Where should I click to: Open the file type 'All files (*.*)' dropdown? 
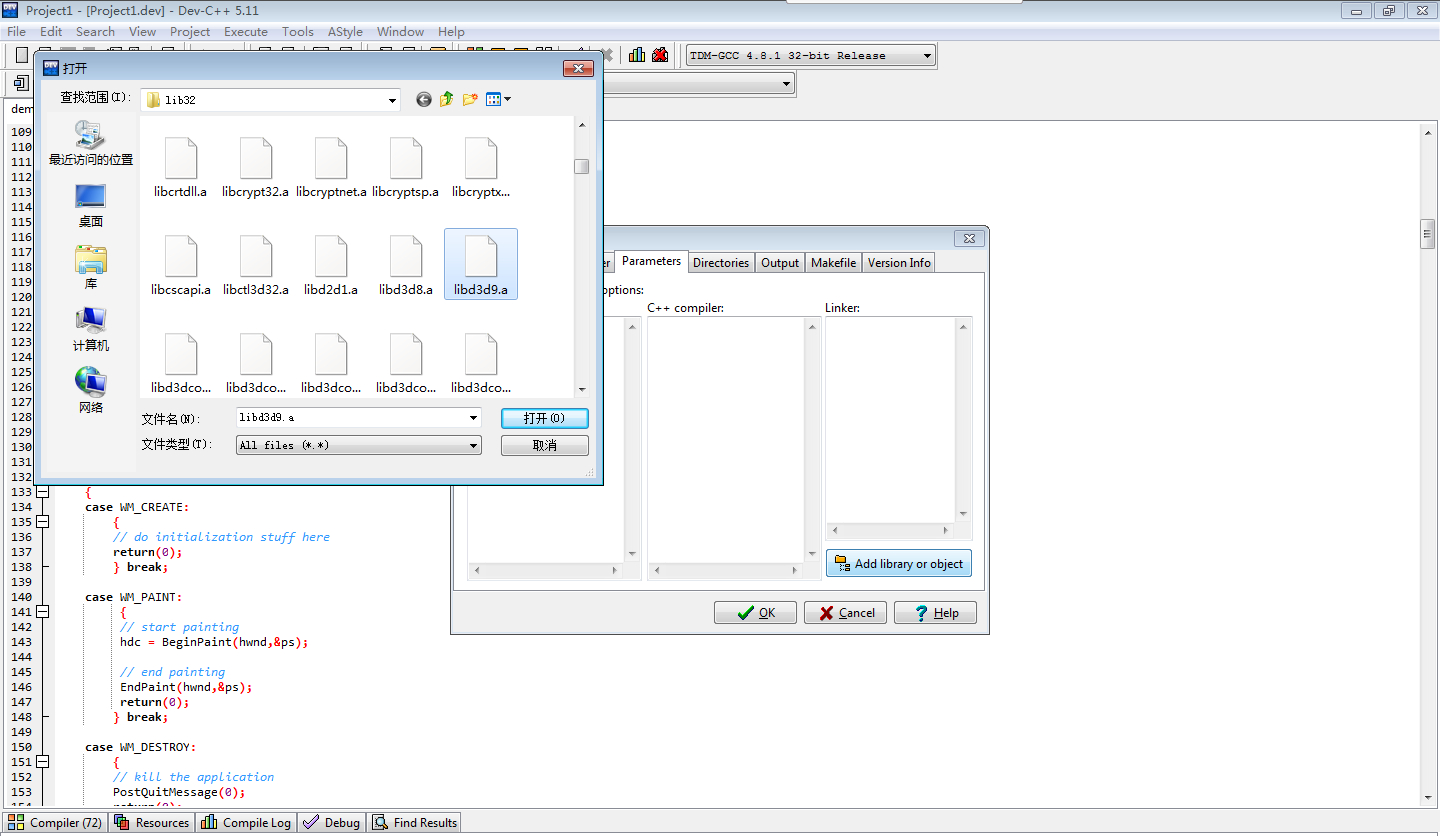coord(473,445)
